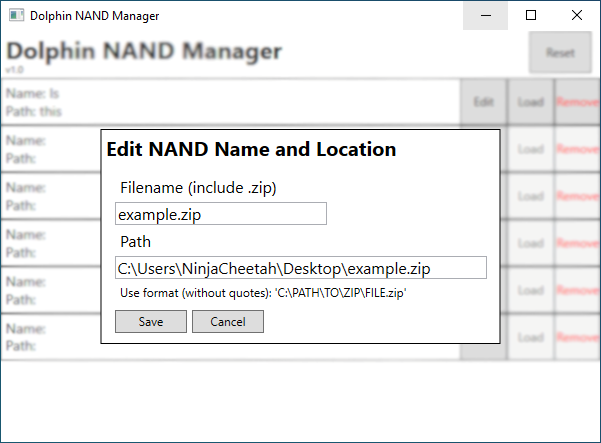The width and height of the screenshot is (601, 443).
Task: Minimize the Dolphin NAND Manager window
Action: pos(486,15)
